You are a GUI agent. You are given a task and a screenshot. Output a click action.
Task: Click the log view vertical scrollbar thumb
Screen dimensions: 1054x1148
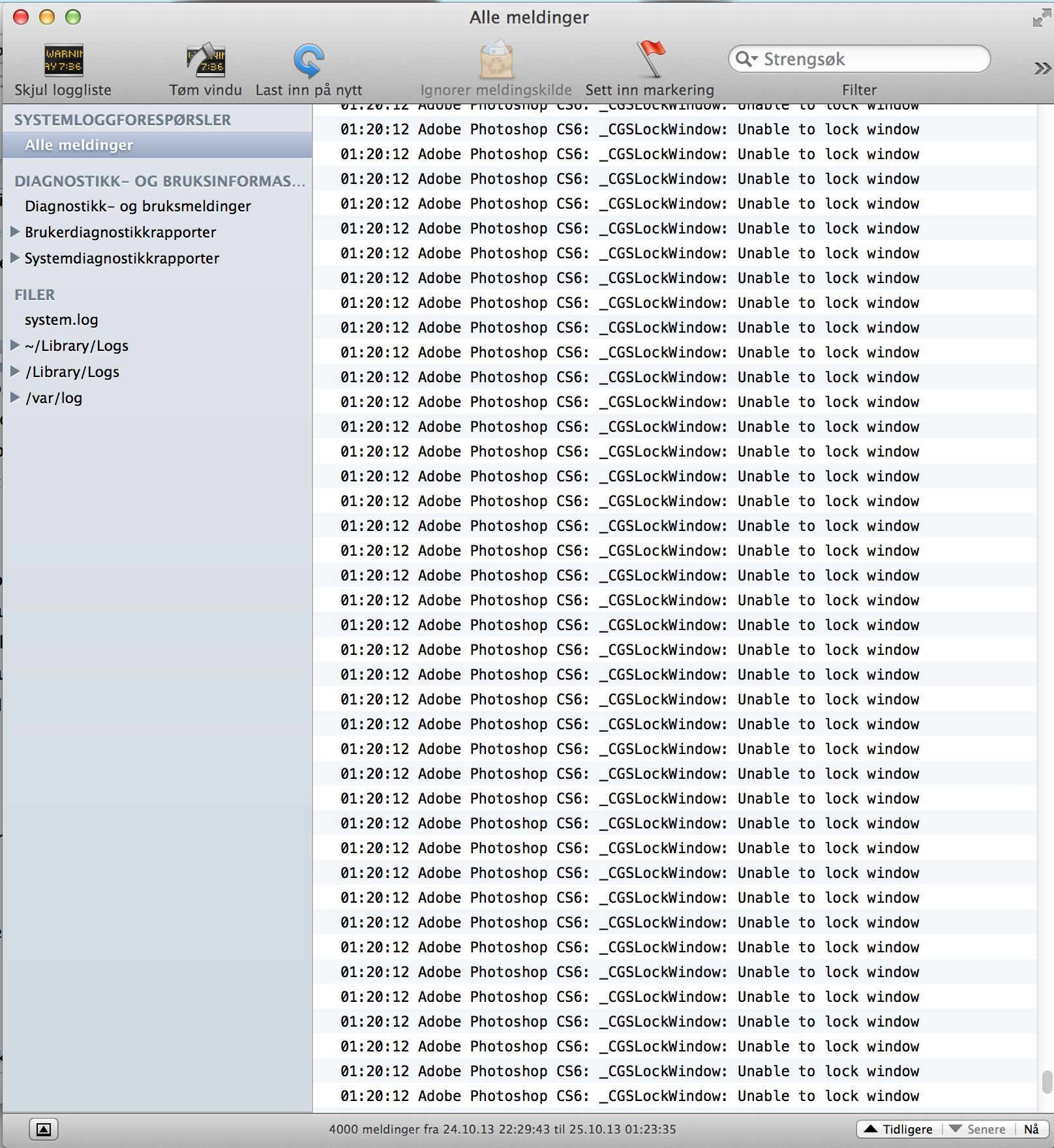click(1047, 1081)
